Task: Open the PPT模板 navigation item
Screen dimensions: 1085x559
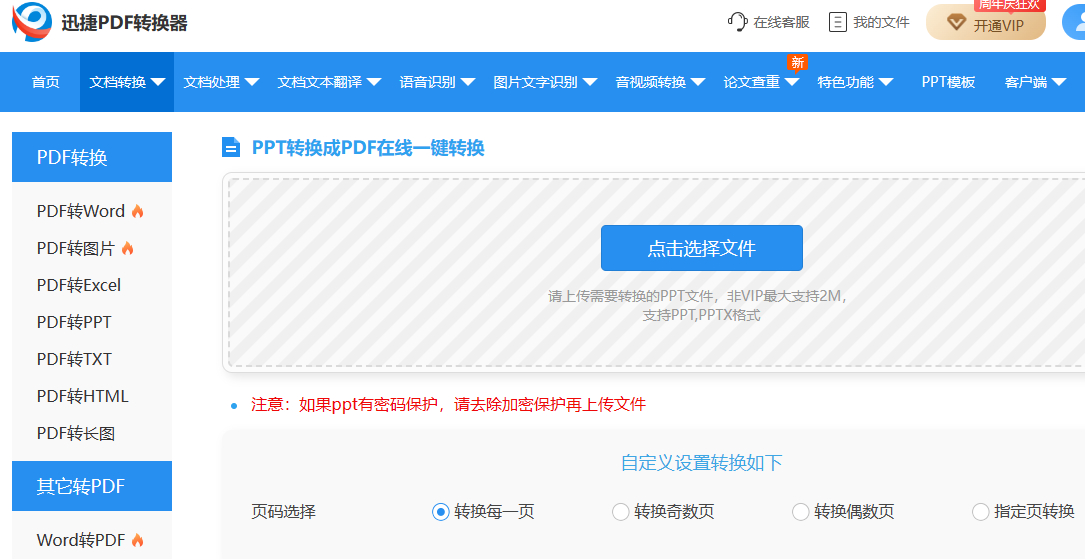Action: 948,82
